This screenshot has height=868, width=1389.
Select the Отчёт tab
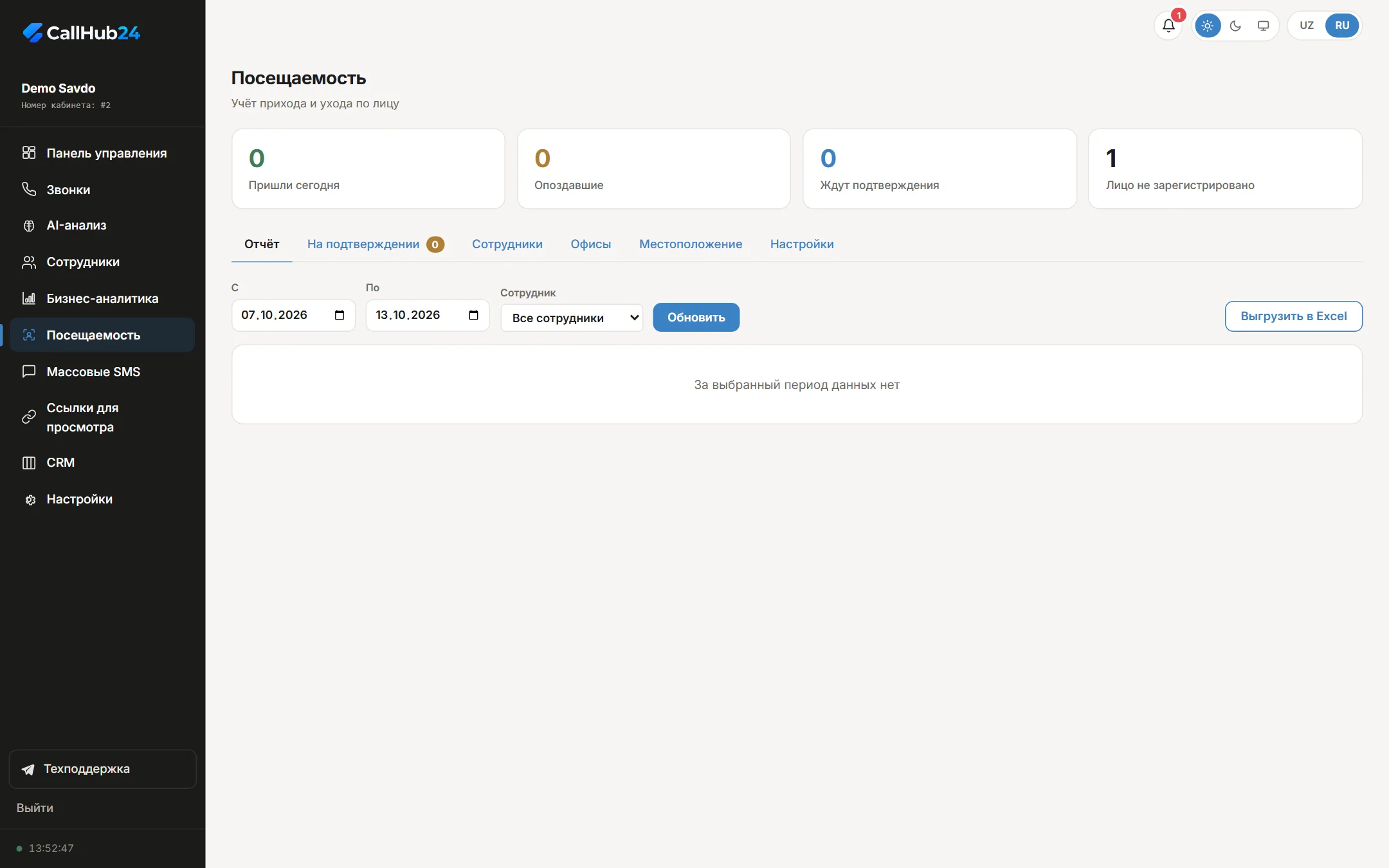click(x=262, y=244)
